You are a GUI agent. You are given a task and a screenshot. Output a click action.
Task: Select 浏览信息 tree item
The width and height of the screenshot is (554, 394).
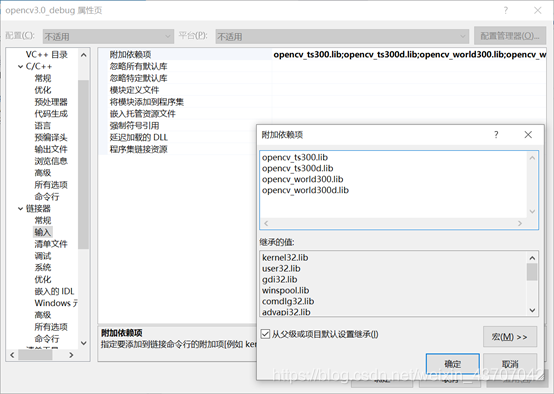(51, 161)
